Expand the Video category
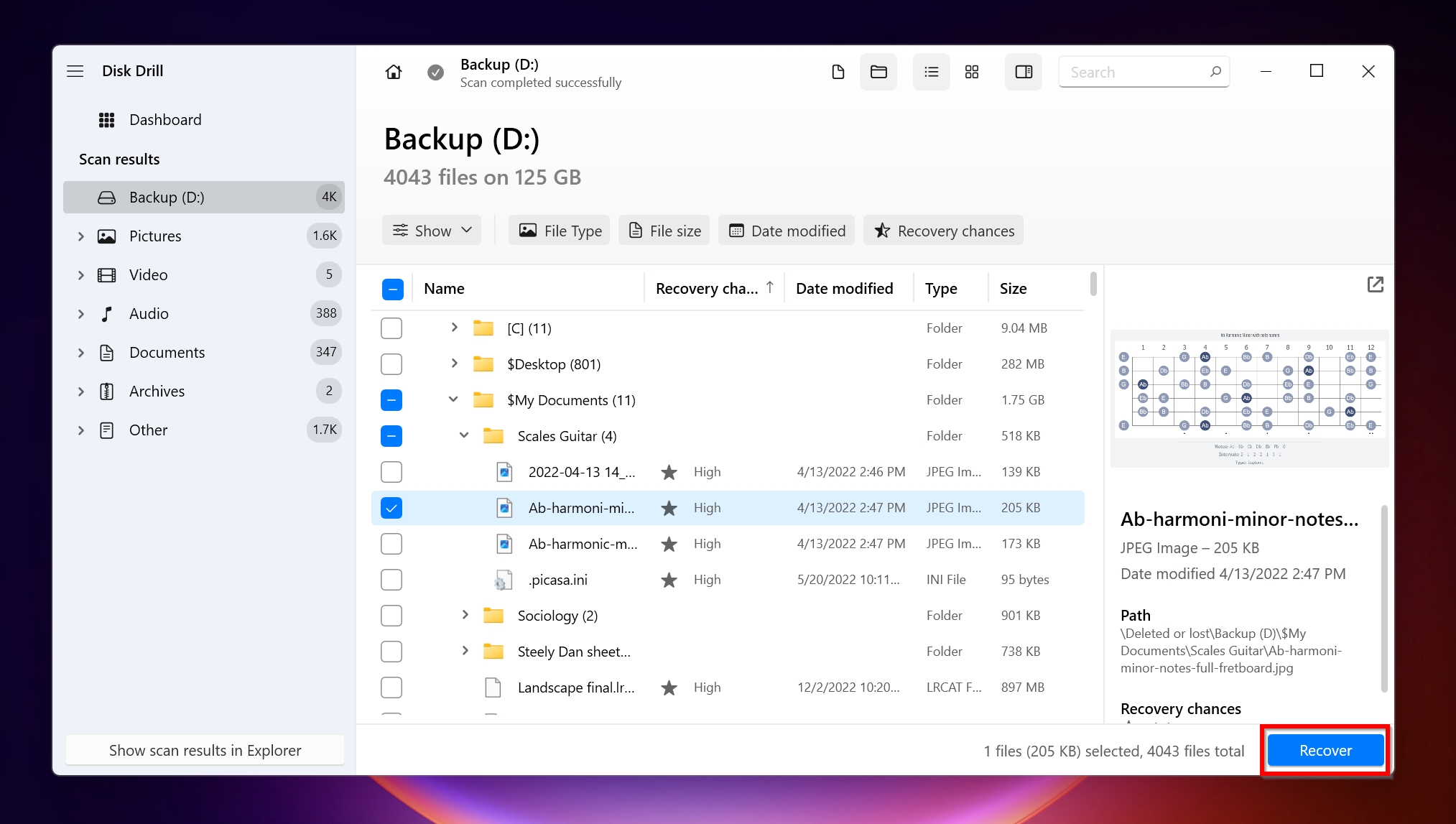Viewport: 1456px width, 824px height. pos(81,275)
